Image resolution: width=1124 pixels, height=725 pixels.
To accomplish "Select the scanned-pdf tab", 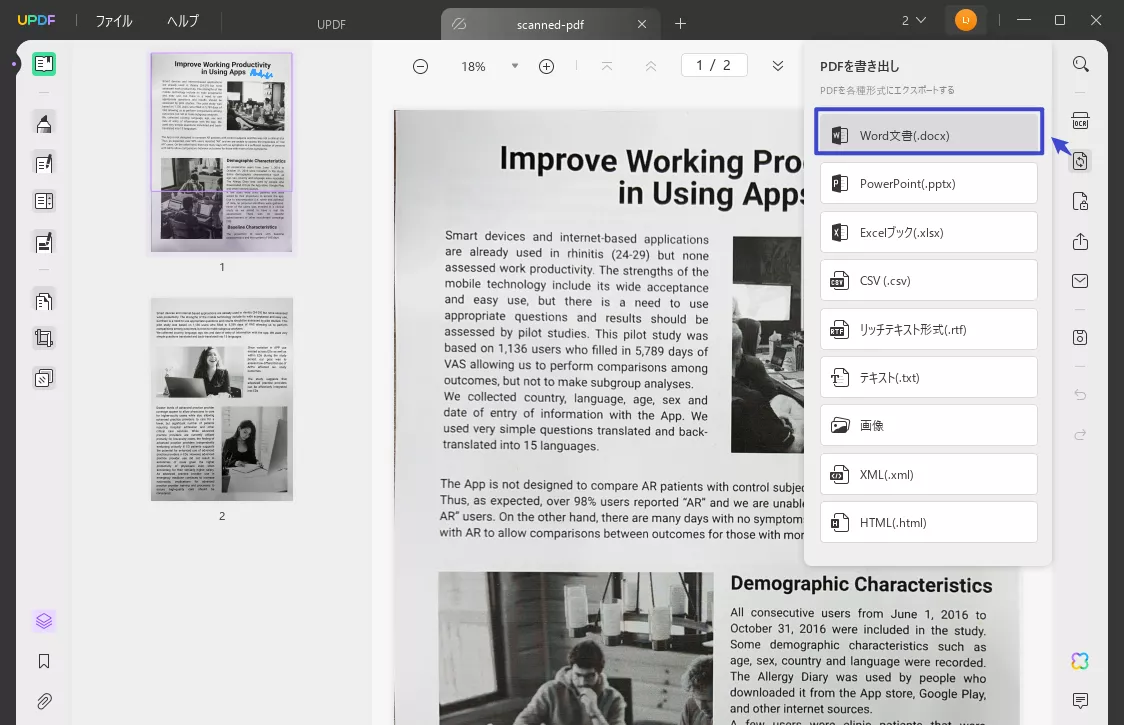I will (x=551, y=24).
